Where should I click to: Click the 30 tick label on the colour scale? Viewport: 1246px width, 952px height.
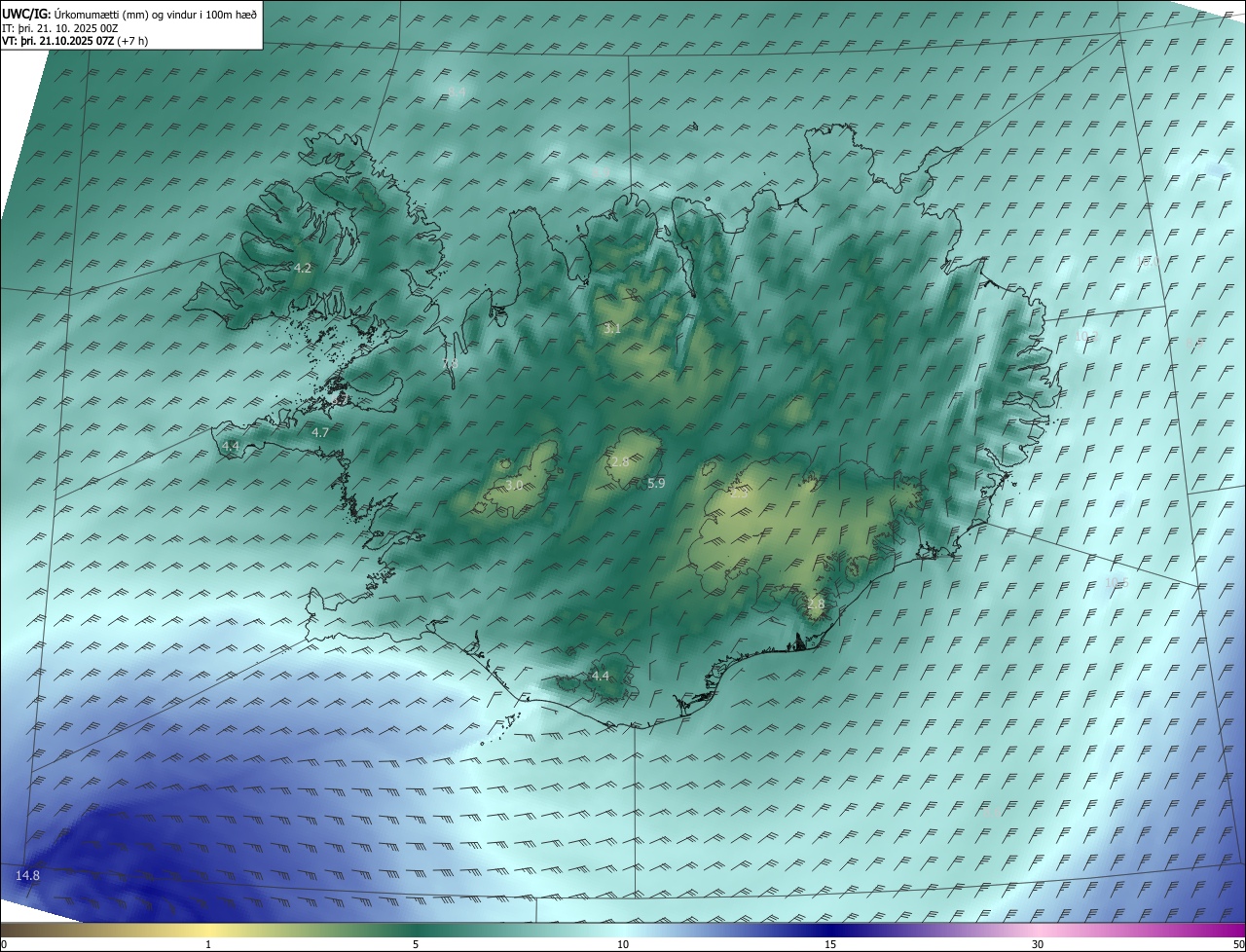click(x=1038, y=944)
